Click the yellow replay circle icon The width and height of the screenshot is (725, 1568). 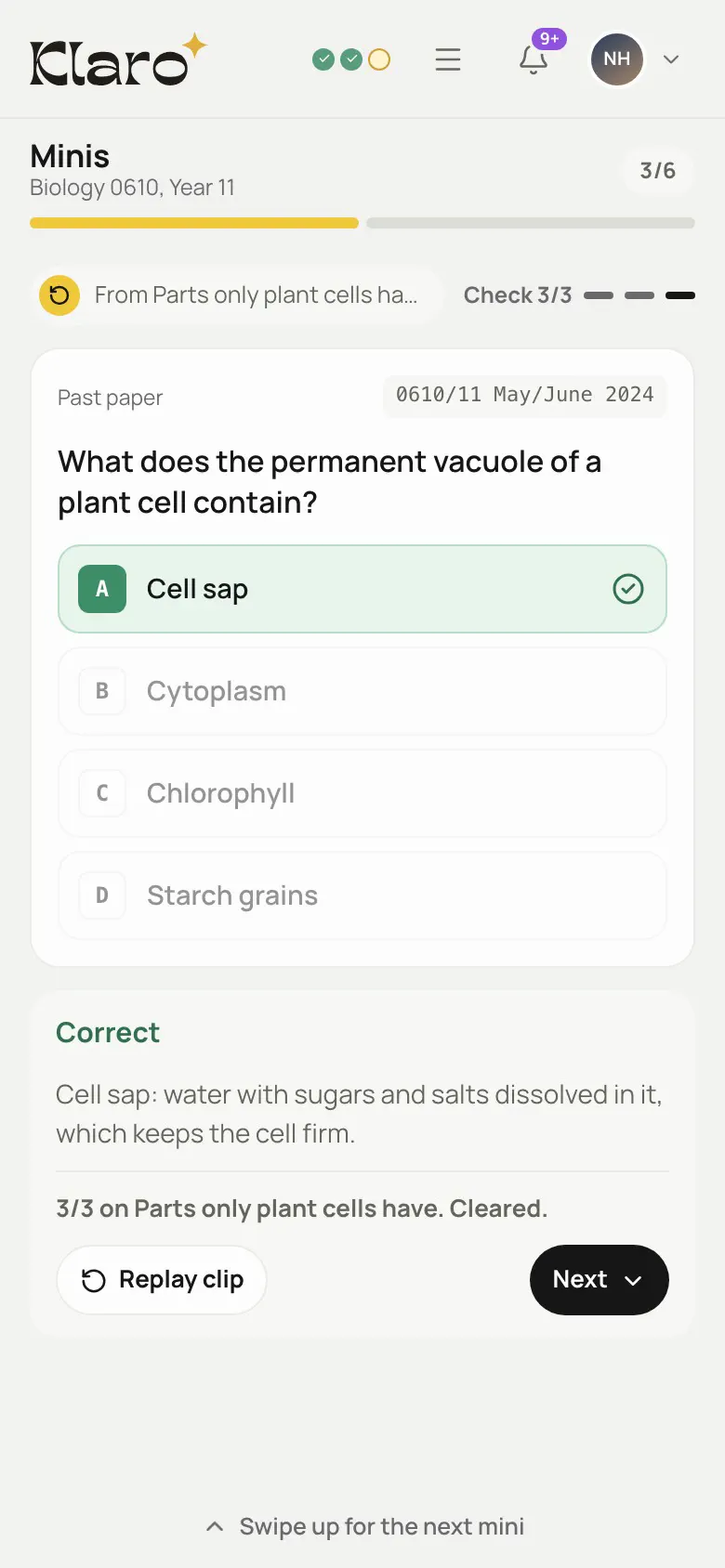coord(59,295)
